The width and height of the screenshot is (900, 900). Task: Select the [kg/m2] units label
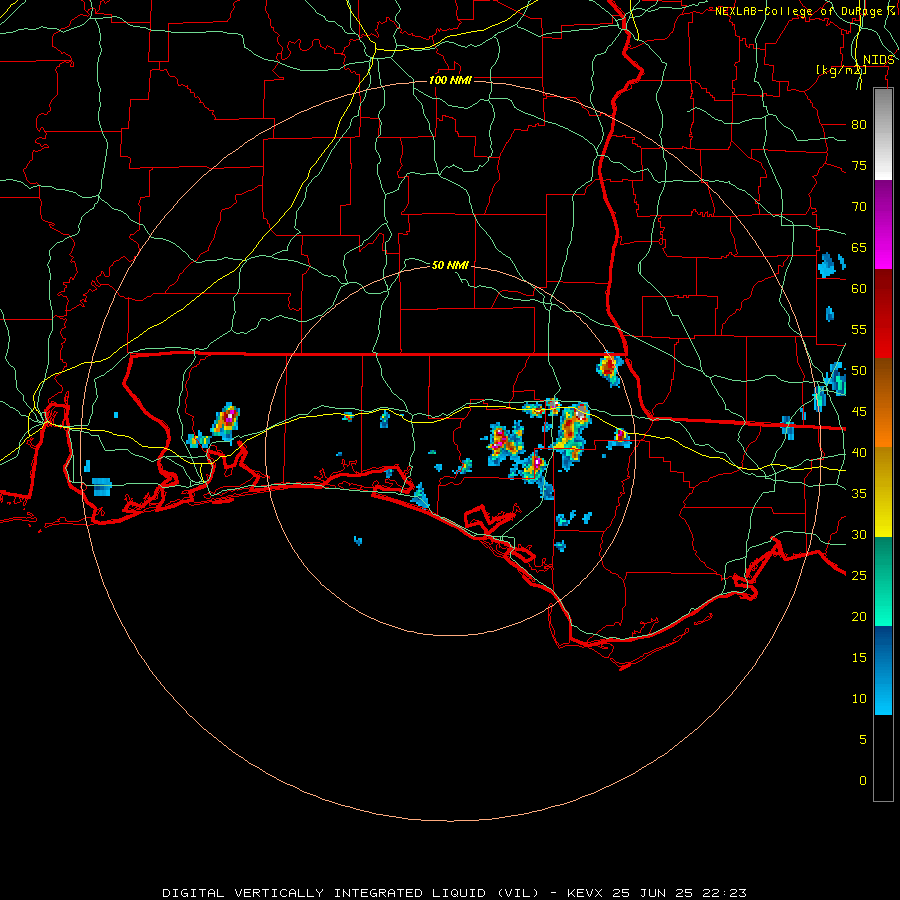coord(841,70)
